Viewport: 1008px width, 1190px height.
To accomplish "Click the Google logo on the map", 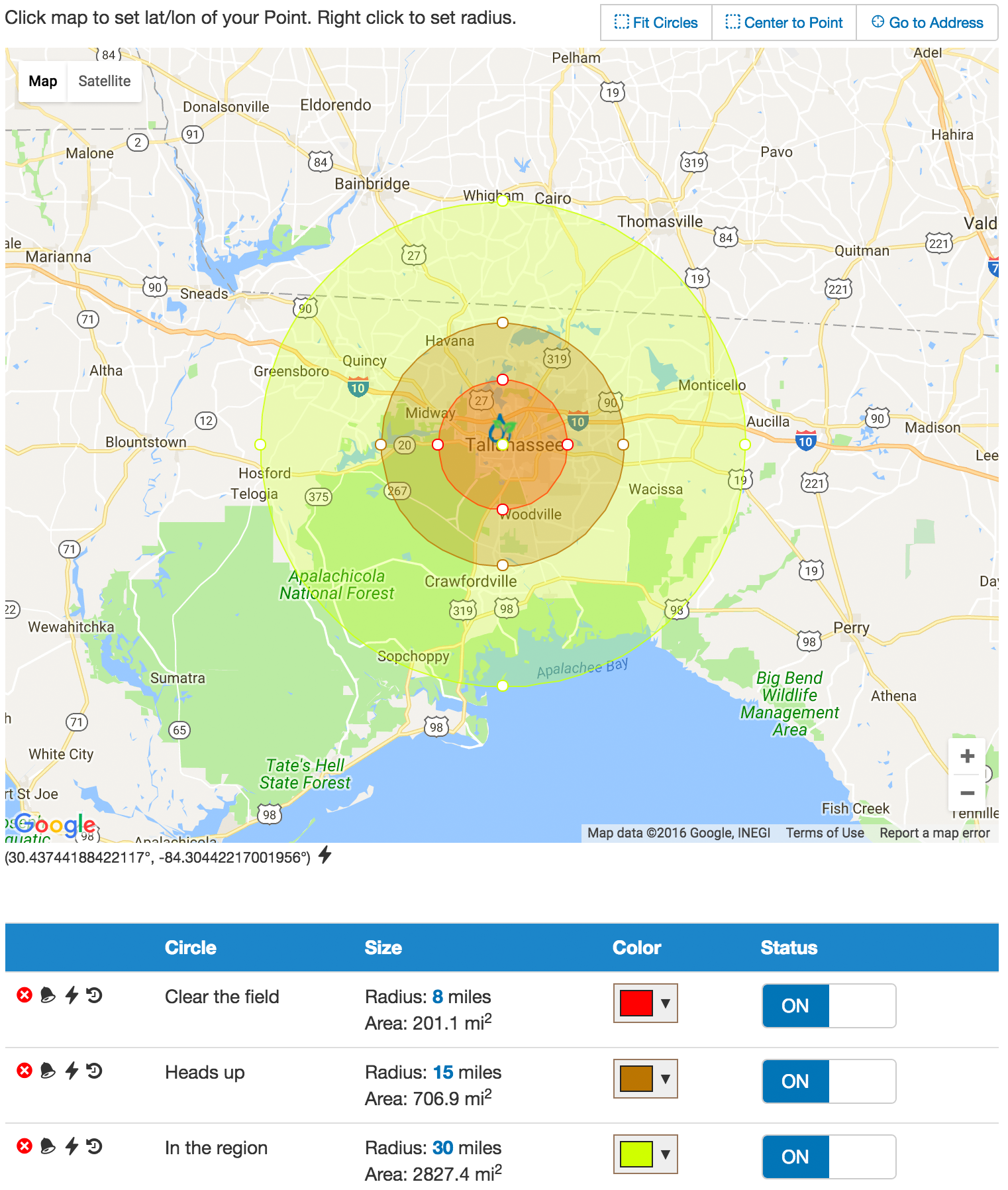I will (56, 825).
